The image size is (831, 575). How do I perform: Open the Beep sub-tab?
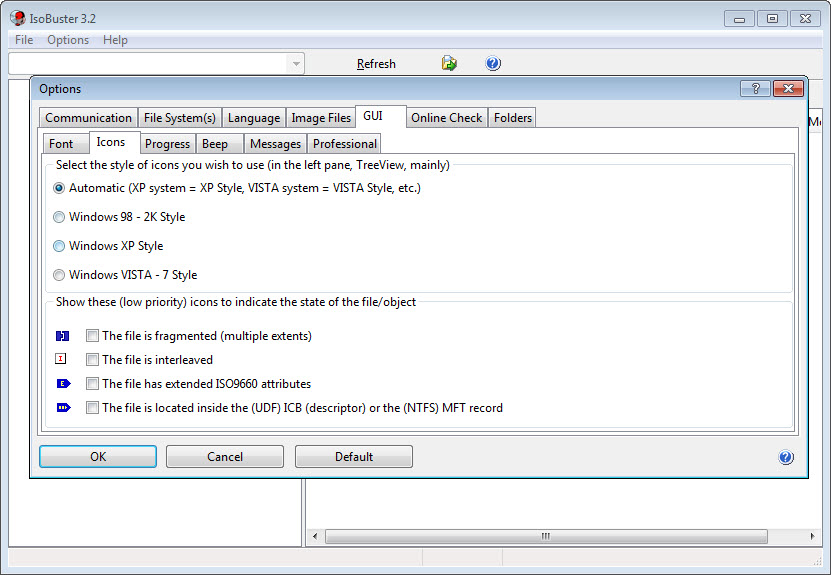tap(219, 144)
